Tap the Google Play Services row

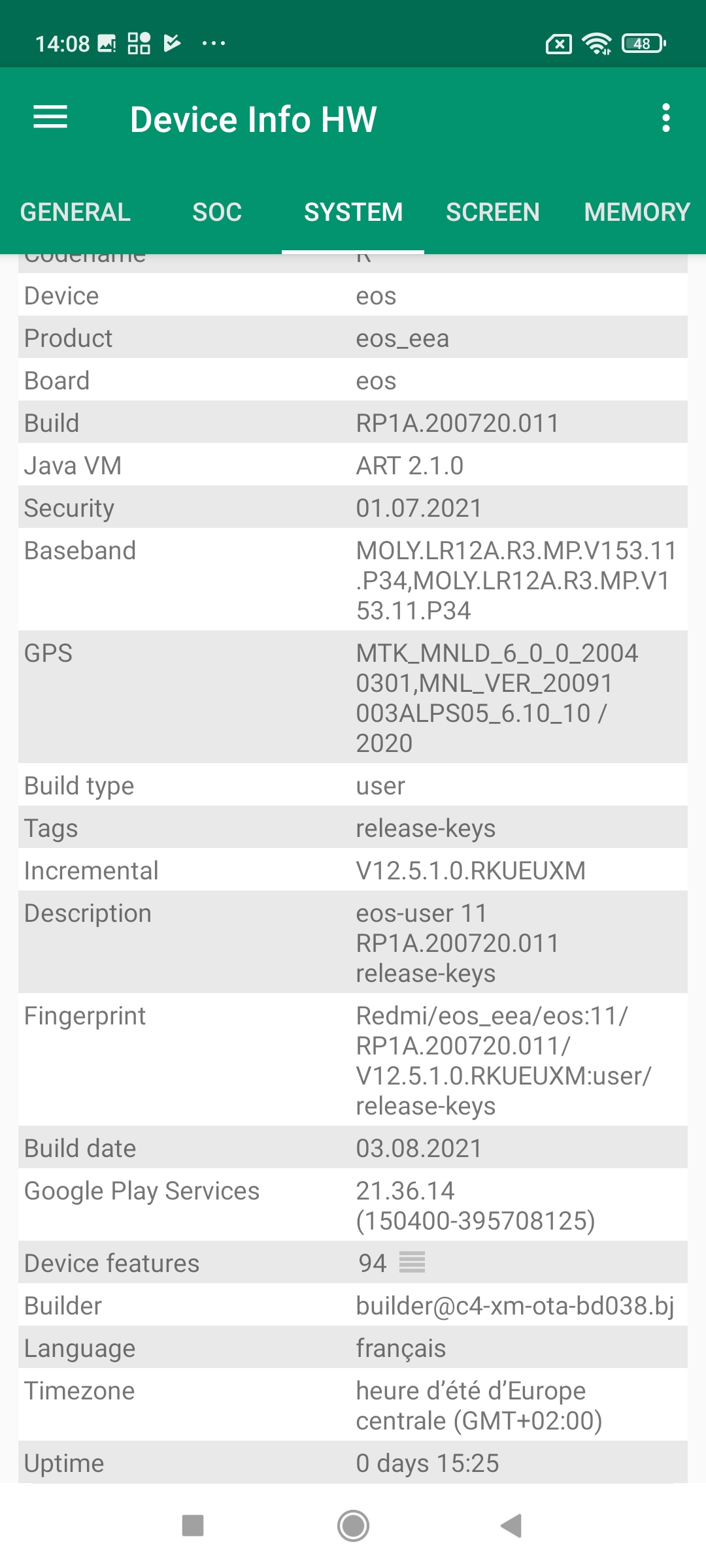pyautogui.click(x=353, y=1205)
